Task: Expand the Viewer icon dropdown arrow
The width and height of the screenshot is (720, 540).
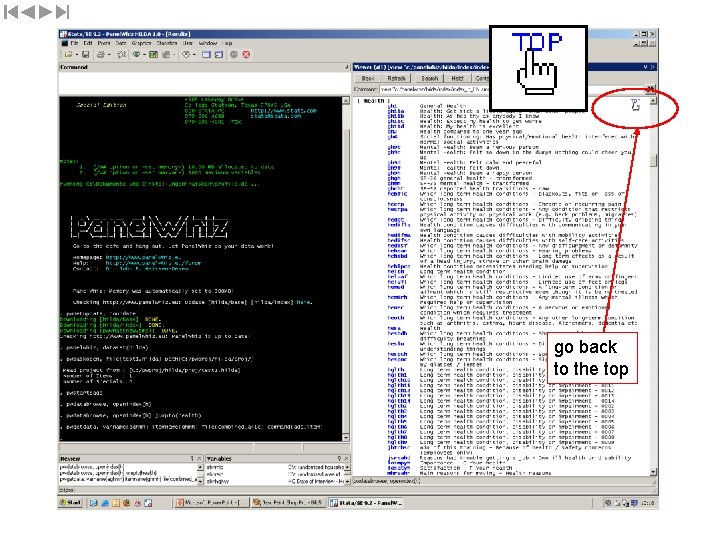Action: pos(144,55)
